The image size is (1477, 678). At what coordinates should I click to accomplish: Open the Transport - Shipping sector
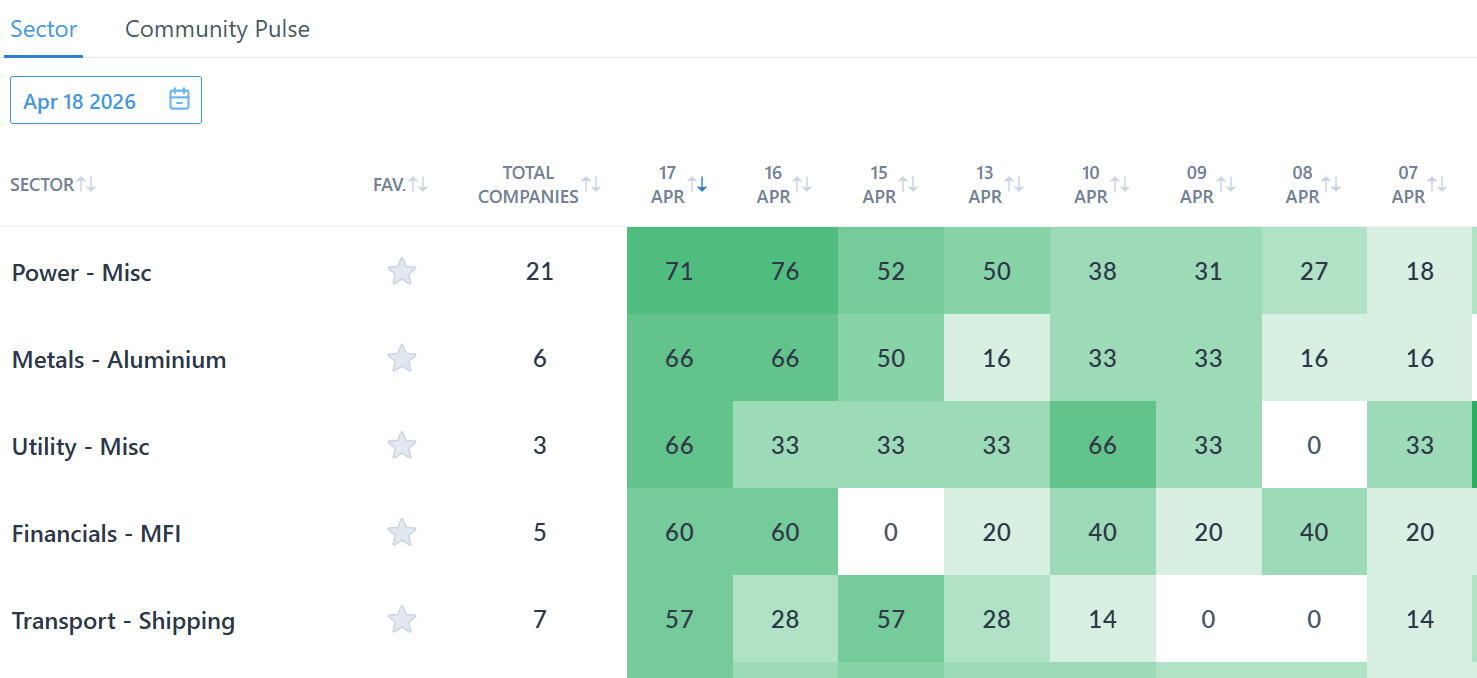[x=123, y=621]
